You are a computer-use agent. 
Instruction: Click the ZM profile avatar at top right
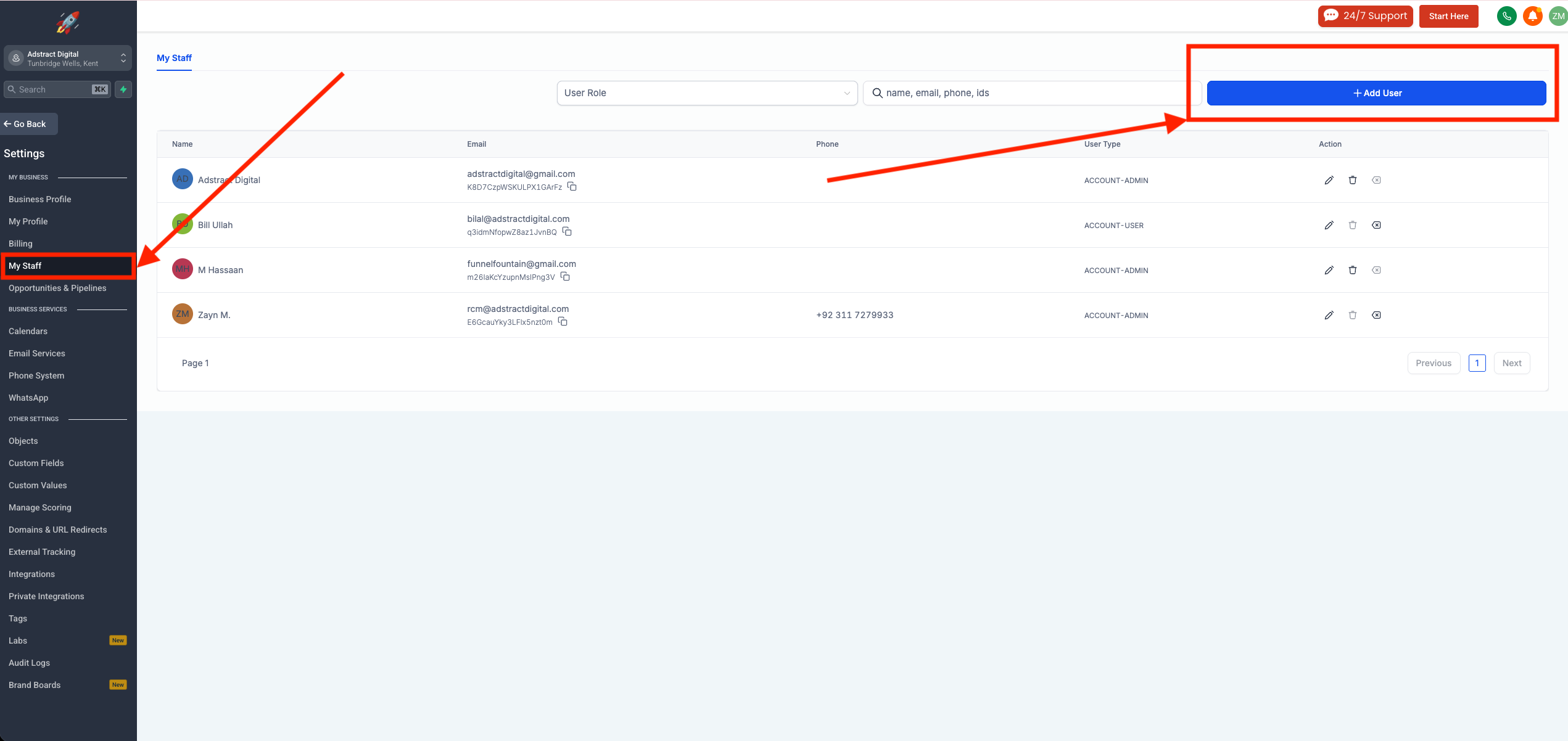coord(1558,16)
